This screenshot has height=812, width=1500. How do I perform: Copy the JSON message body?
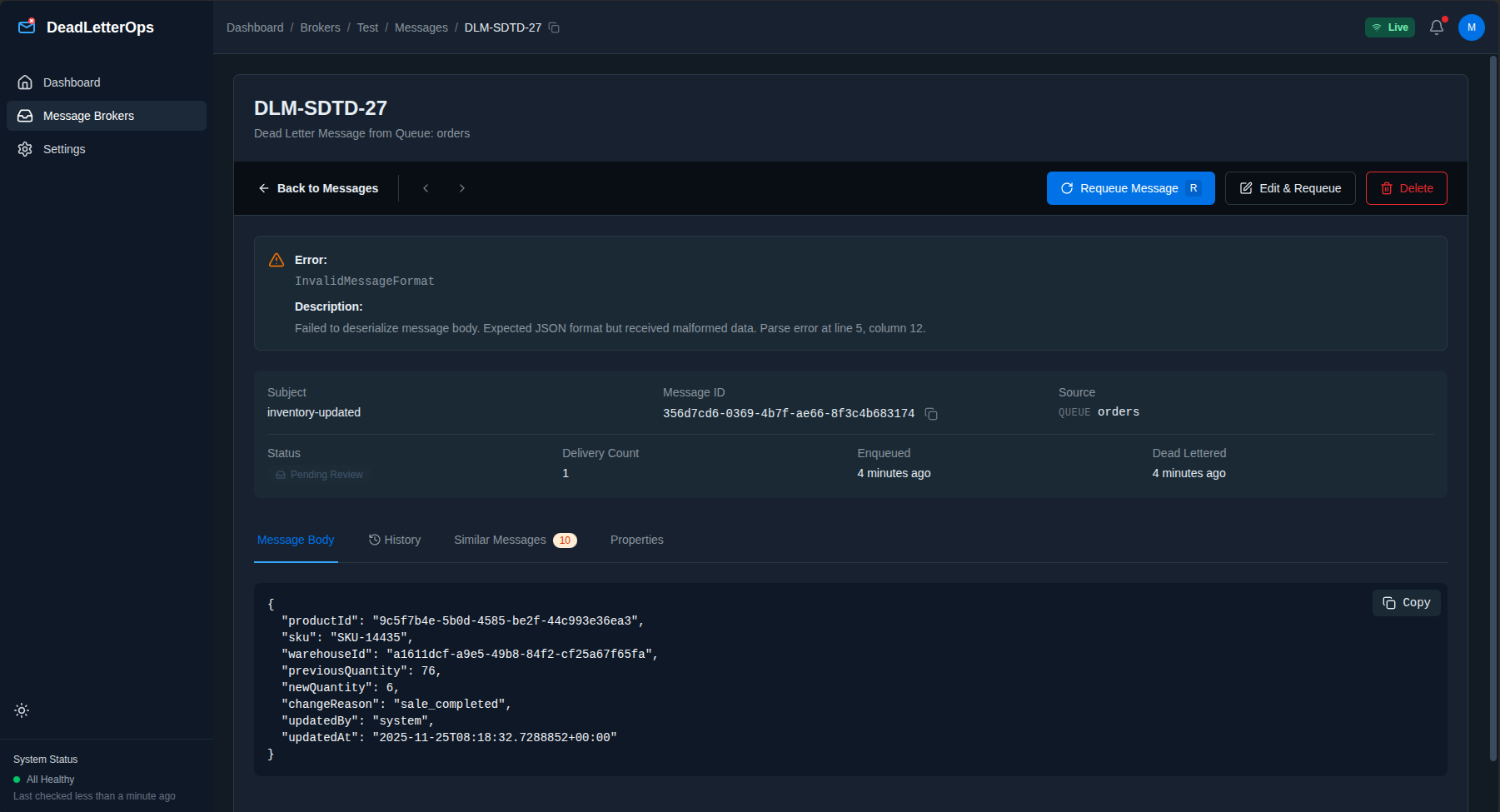[x=1406, y=602]
